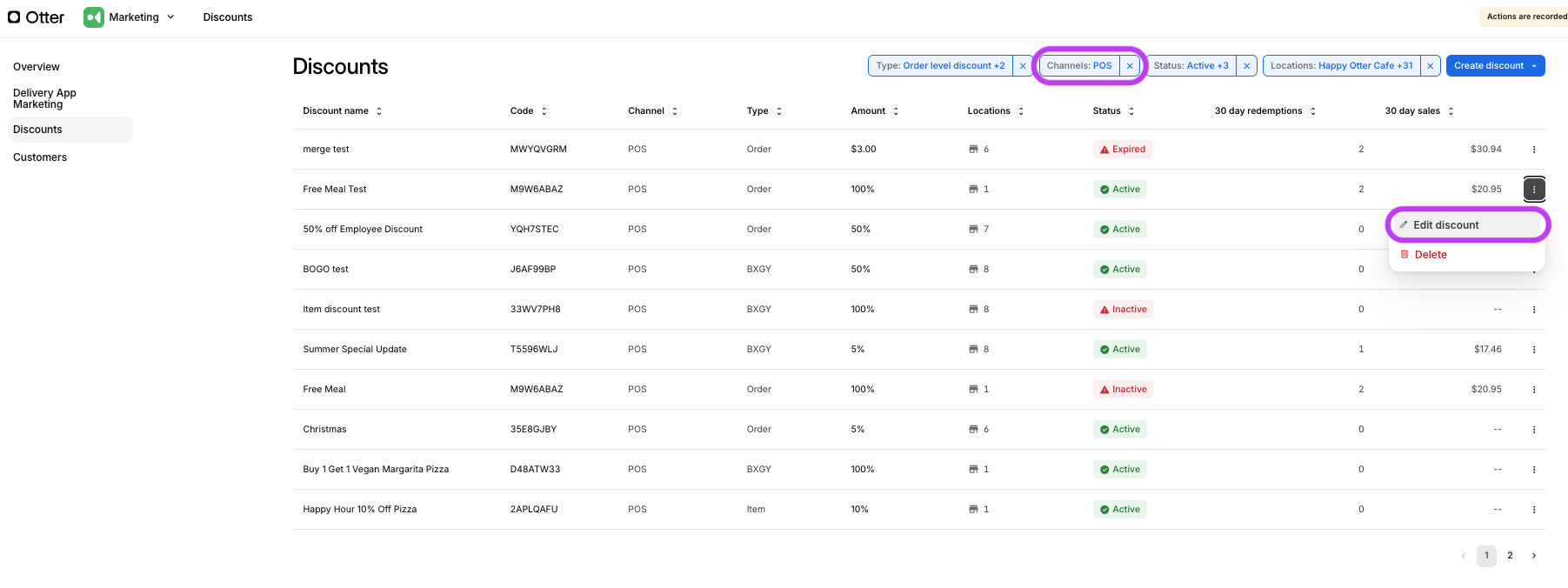Open the three-dot menu for Summer Special Update
The image size is (1568, 588).
1533,350
